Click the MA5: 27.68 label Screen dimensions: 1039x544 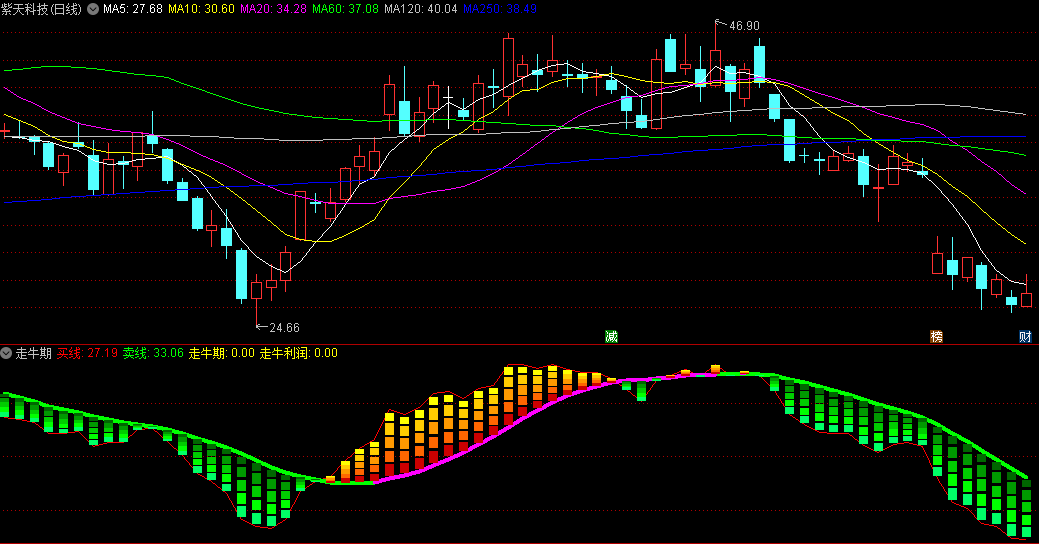pyautogui.click(x=133, y=9)
